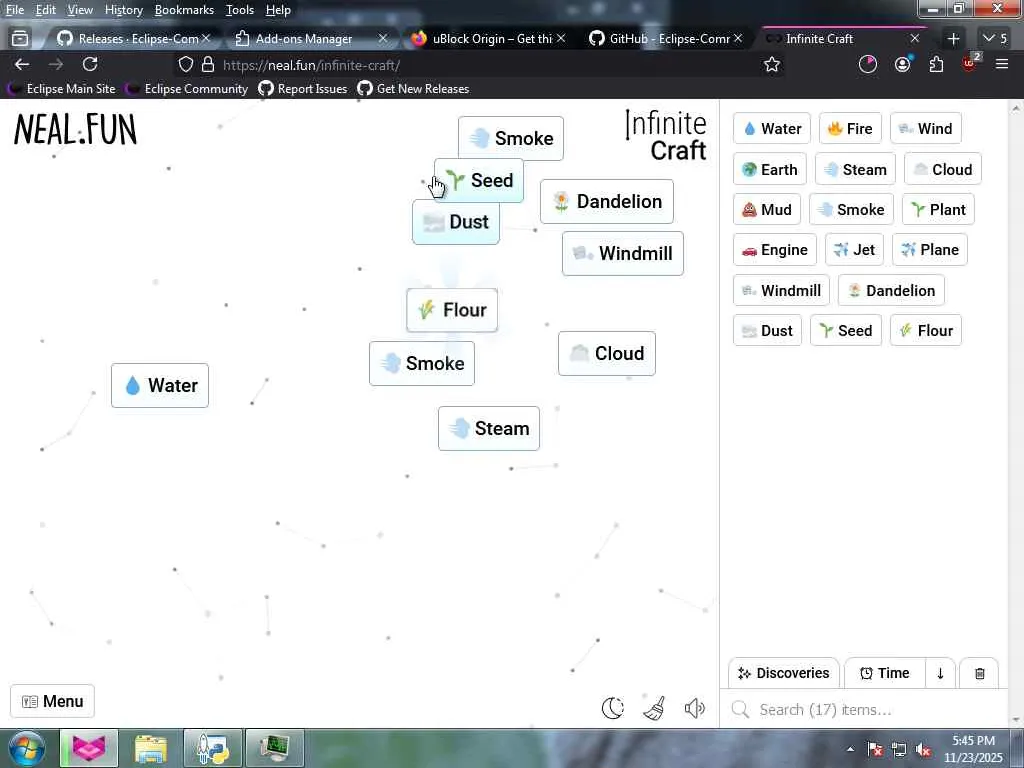1024x768 pixels.
Task: Toggle dark mode moon icon
Action: click(x=613, y=708)
